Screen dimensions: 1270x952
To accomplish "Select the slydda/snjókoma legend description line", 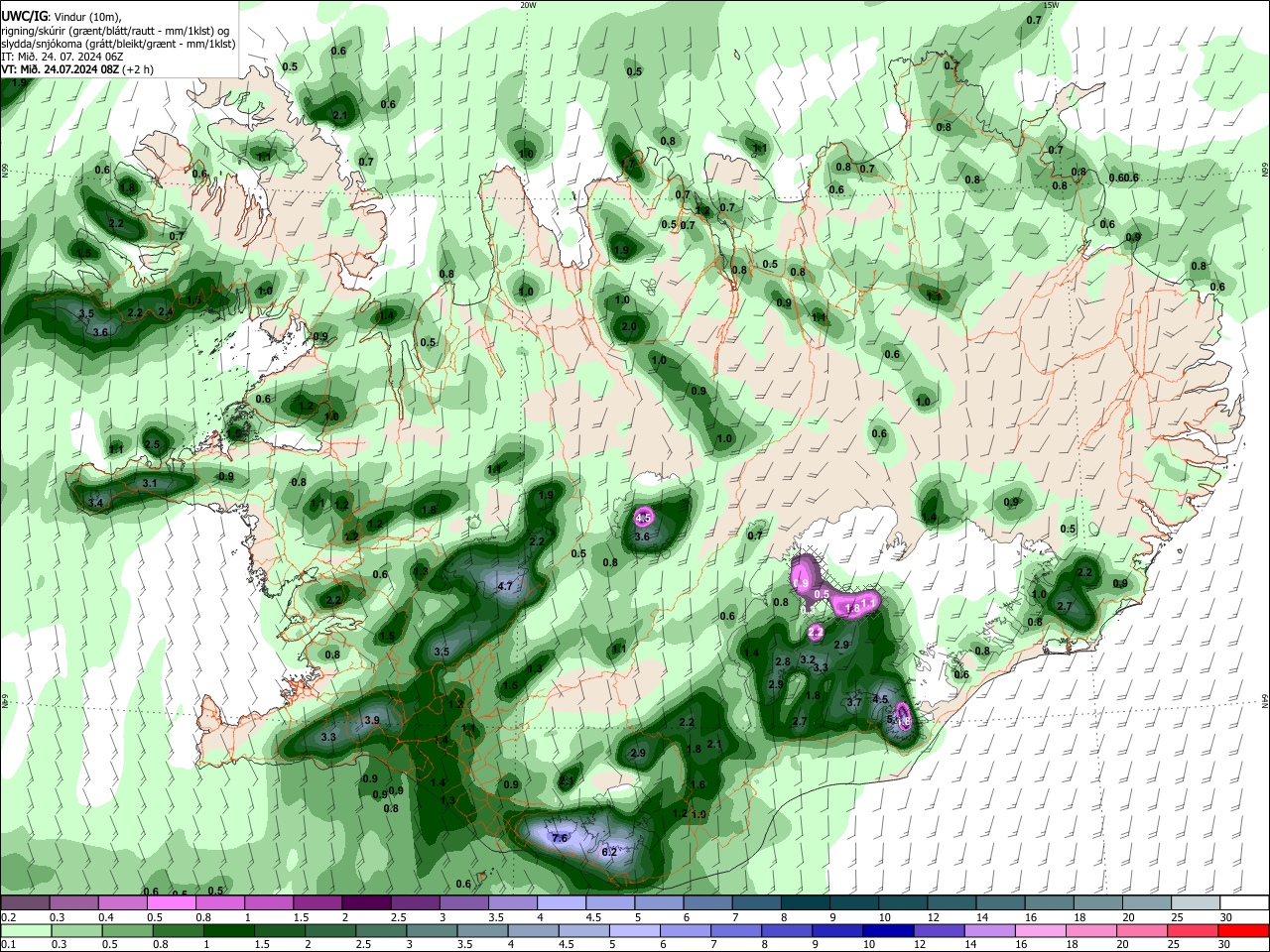I will (x=118, y=44).
